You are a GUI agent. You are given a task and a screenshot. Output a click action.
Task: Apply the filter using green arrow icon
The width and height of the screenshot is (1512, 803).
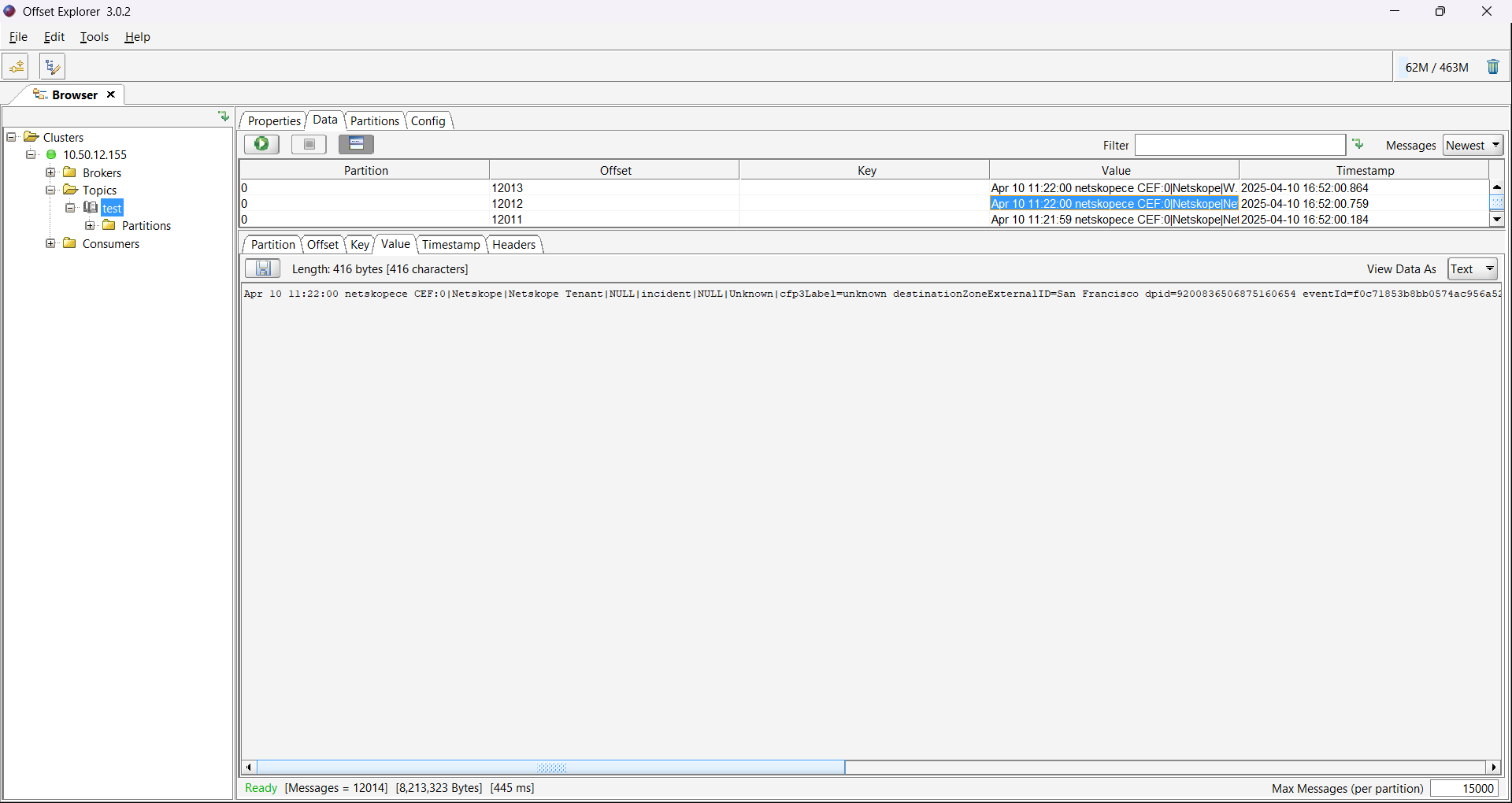1358,144
